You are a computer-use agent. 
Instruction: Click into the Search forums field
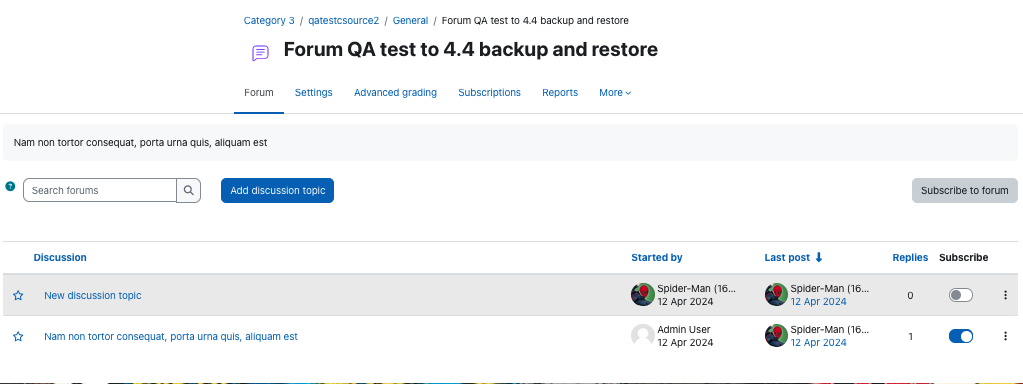point(100,190)
